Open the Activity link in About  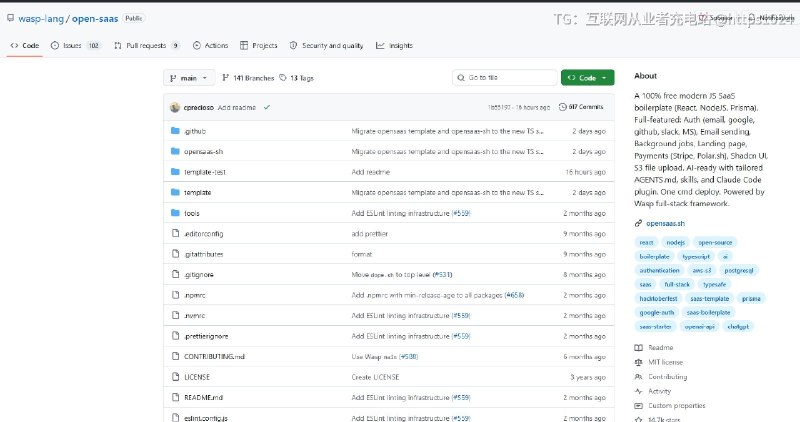pos(653,391)
